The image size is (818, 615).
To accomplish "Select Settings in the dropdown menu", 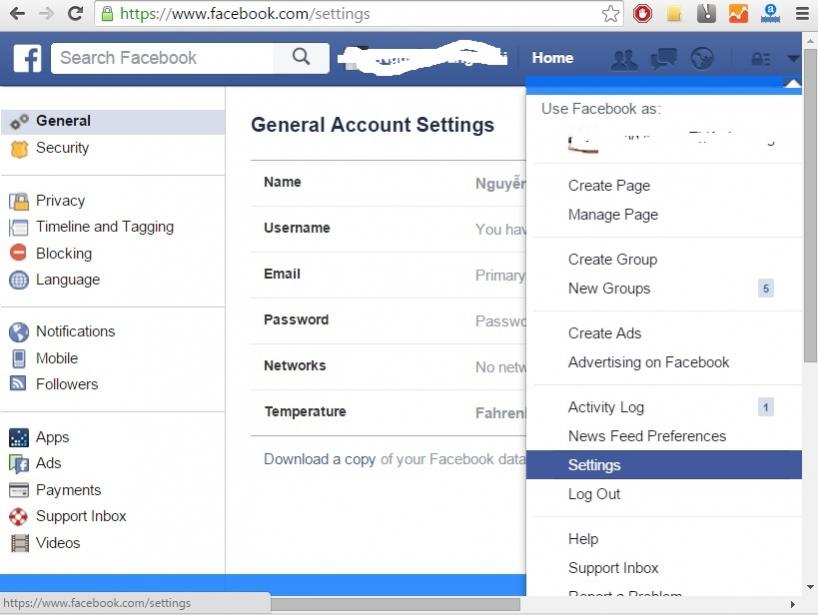I will click(x=594, y=465).
